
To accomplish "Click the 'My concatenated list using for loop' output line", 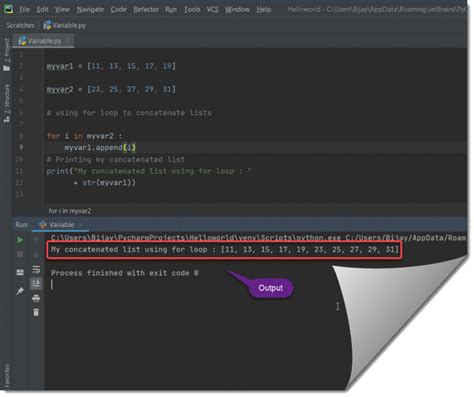I will pyautogui.click(x=225, y=249).
